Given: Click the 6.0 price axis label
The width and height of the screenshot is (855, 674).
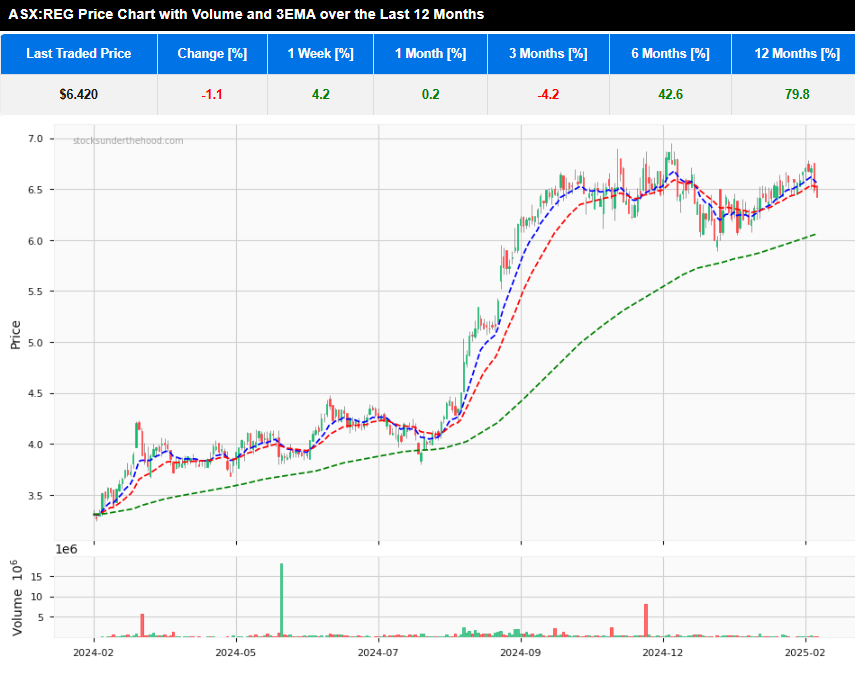Looking at the screenshot, I should tap(35, 241).
